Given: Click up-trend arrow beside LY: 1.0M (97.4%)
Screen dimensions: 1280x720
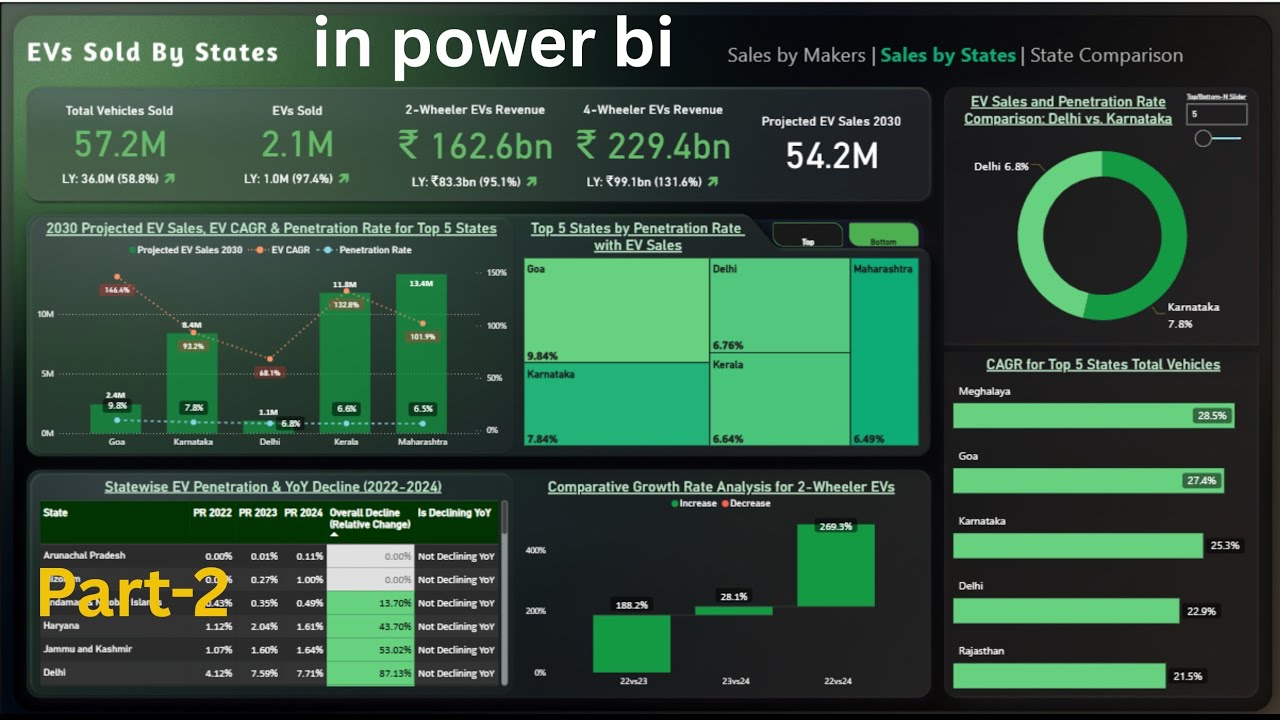Looking at the screenshot, I should point(343,180).
